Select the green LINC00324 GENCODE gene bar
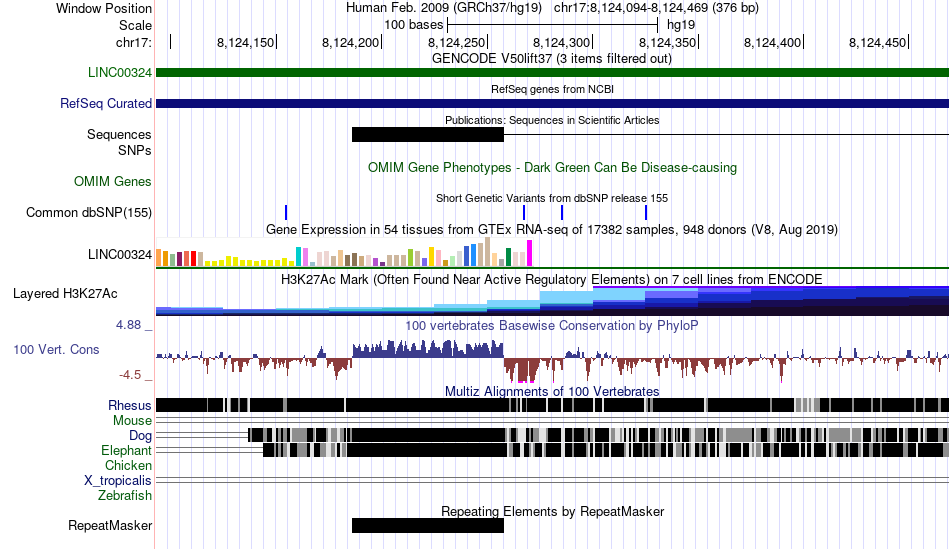The height and width of the screenshot is (549, 950). click(x=553, y=73)
